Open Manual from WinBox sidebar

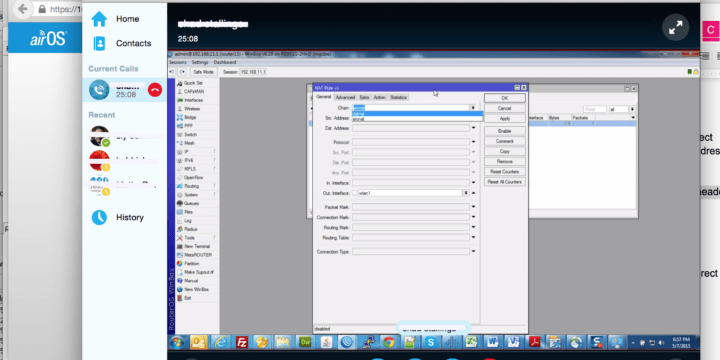pyautogui.click(x=191, y=281)
